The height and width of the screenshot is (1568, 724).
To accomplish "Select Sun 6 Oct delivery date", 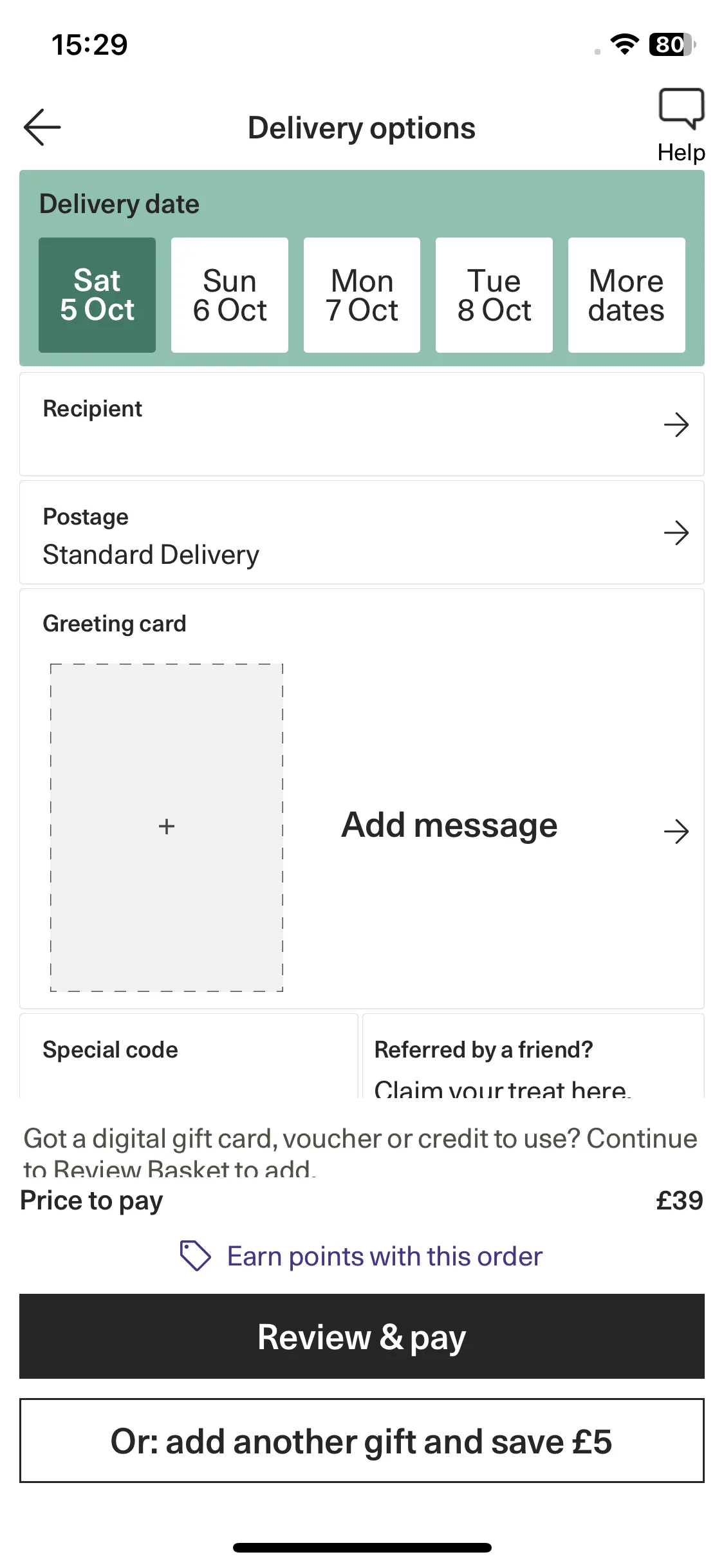I will coord(230,295).
